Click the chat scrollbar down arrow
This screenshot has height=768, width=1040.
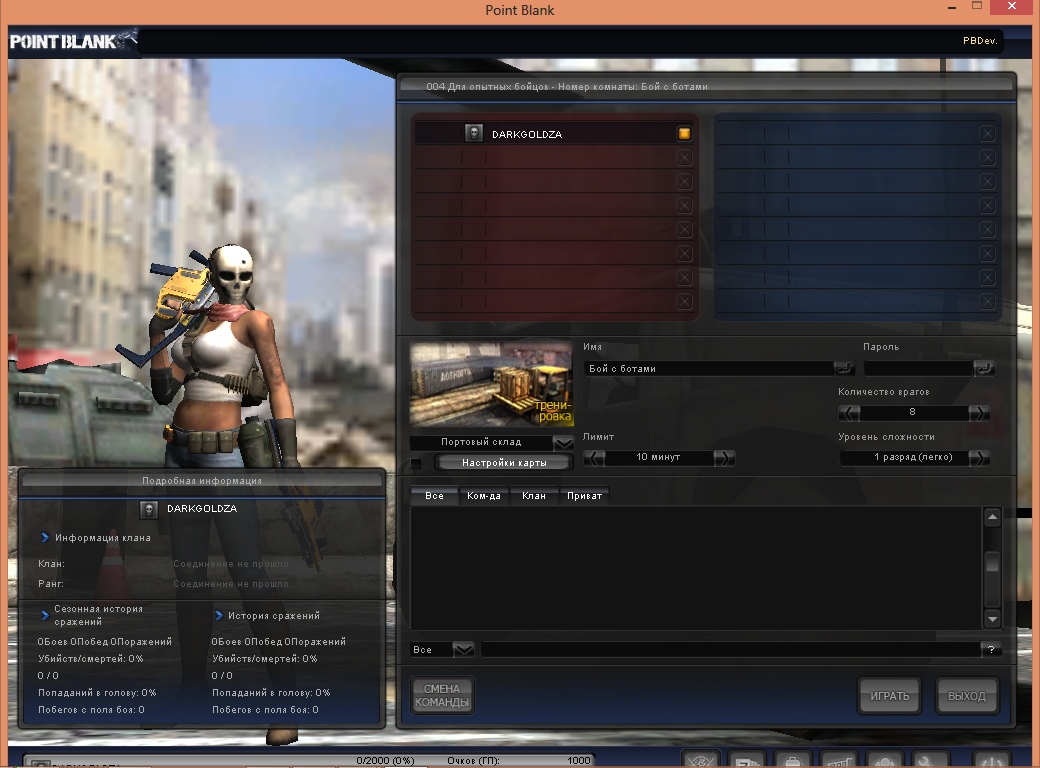pyautogui.click(x=992, y=619)
